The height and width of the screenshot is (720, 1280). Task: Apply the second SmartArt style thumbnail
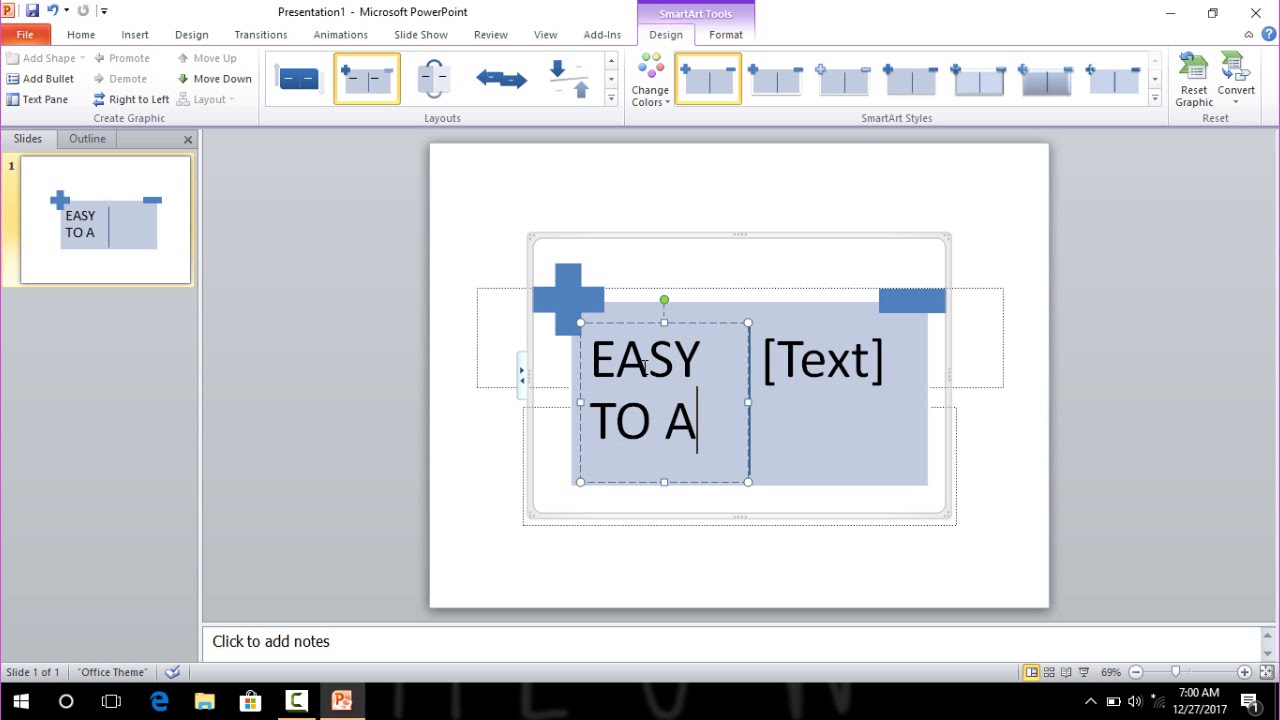pos(776,78)
